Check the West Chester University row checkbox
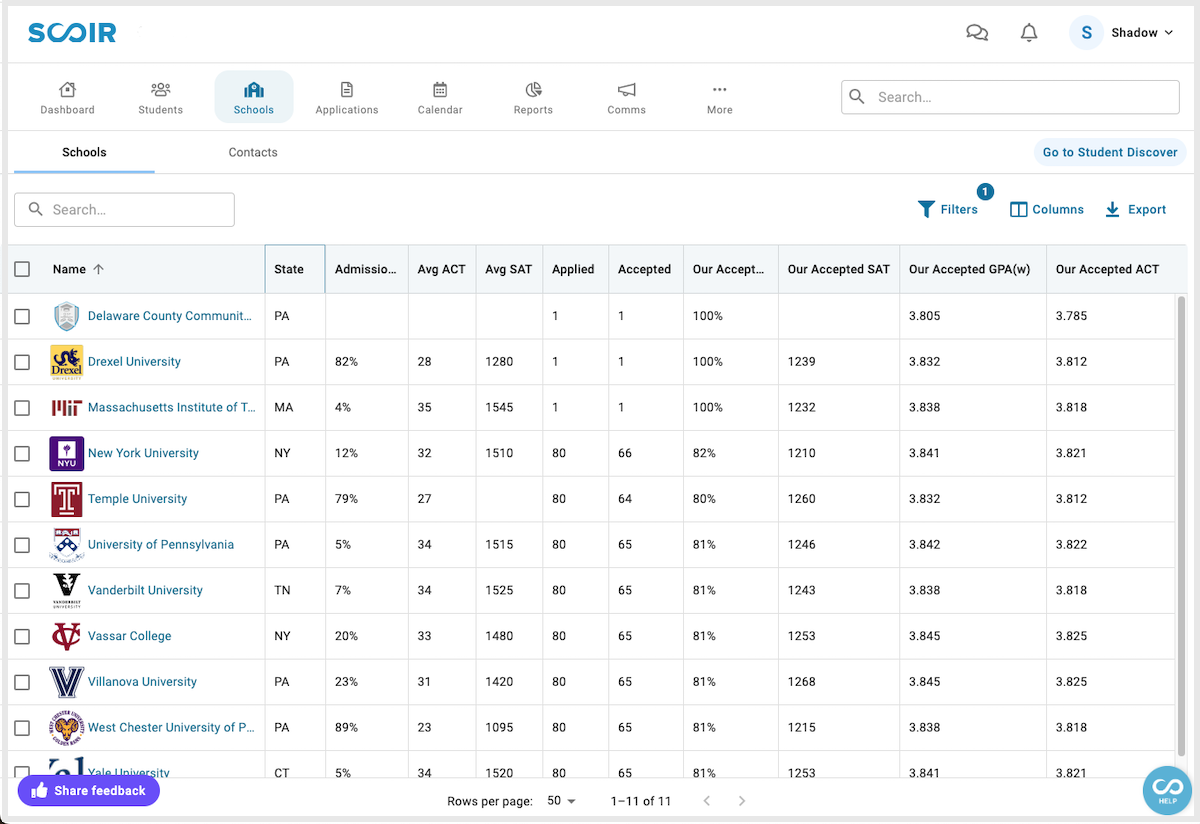The height and width of the screenshot is (824, 1200). point(22,728)
